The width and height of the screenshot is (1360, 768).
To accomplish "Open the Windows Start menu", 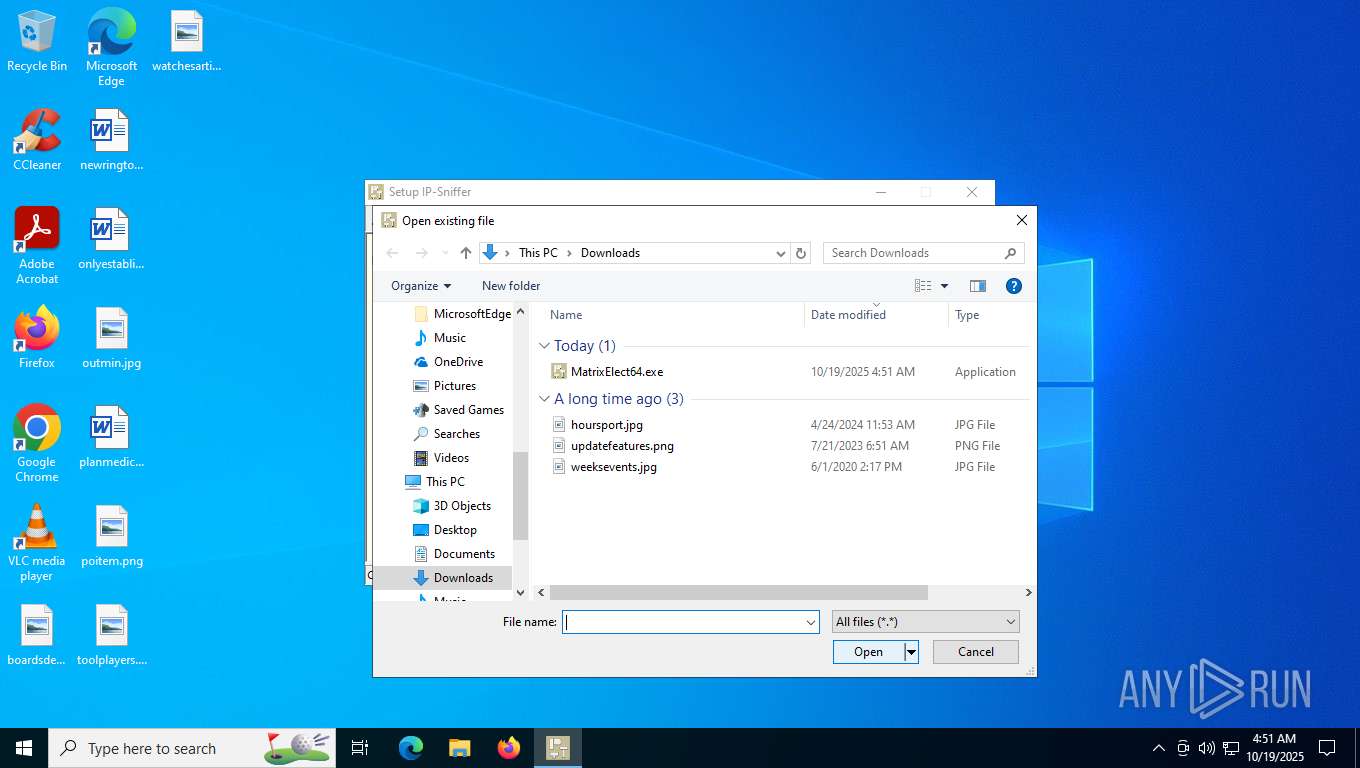I will click(x=24, y=748).
